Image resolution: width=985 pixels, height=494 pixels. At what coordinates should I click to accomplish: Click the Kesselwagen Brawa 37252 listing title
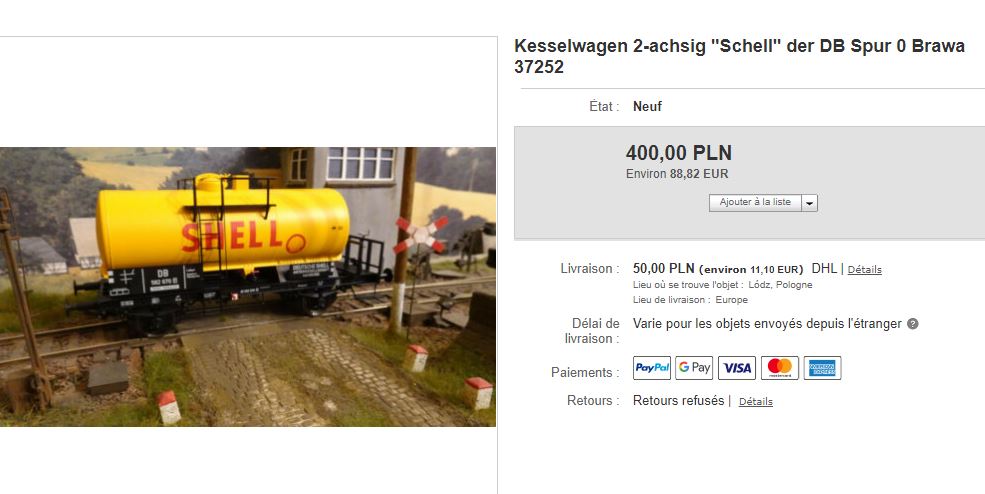click(739, 56)
